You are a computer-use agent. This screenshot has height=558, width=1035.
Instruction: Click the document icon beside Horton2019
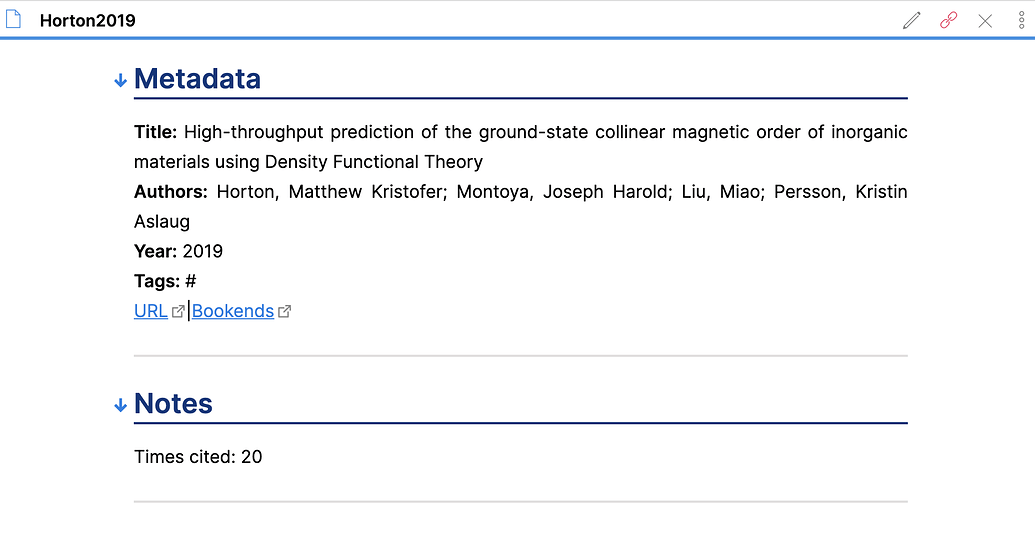pyautogui.click(x=14, y=20)
